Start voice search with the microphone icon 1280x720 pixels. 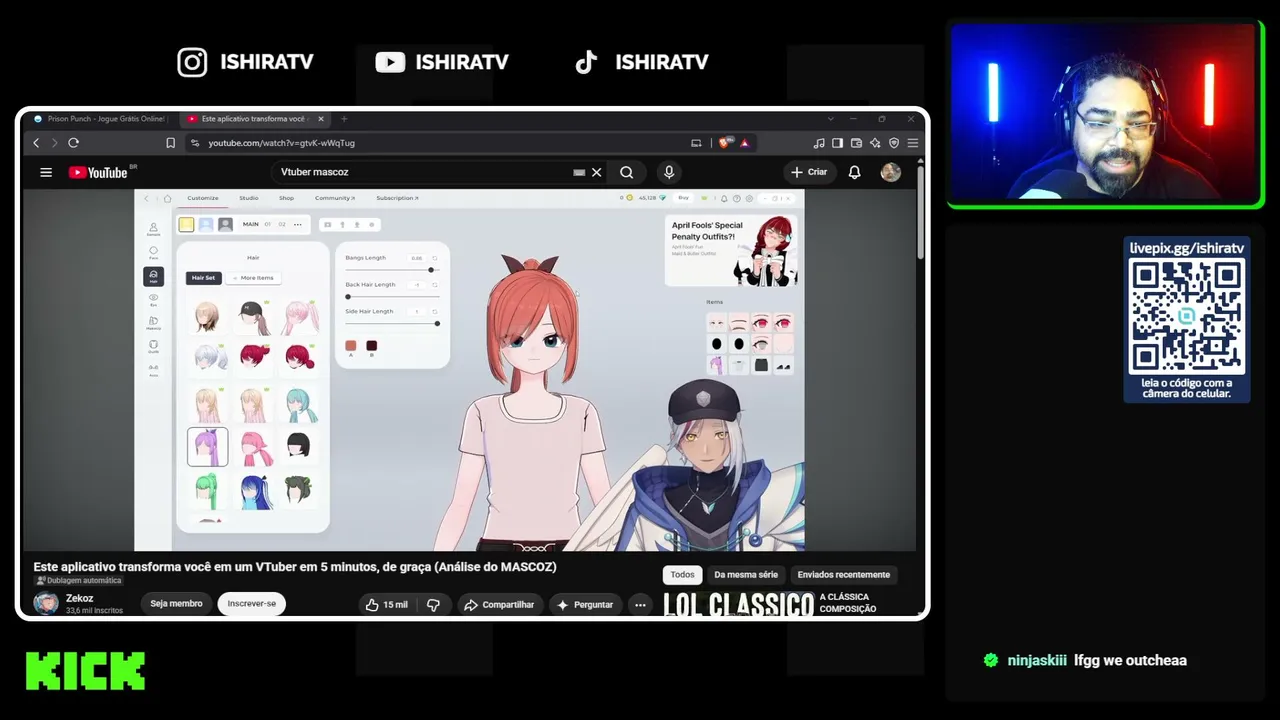(x=669, y=172)
